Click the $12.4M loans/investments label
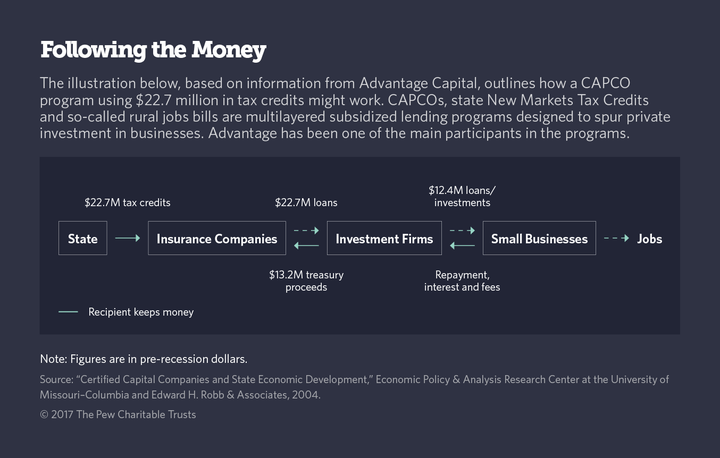Screen dimensions: 720x458 tap(462, 197)
